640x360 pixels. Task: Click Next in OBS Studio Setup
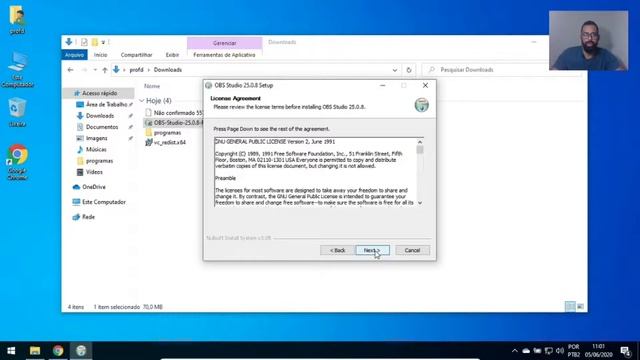[372, 250]
